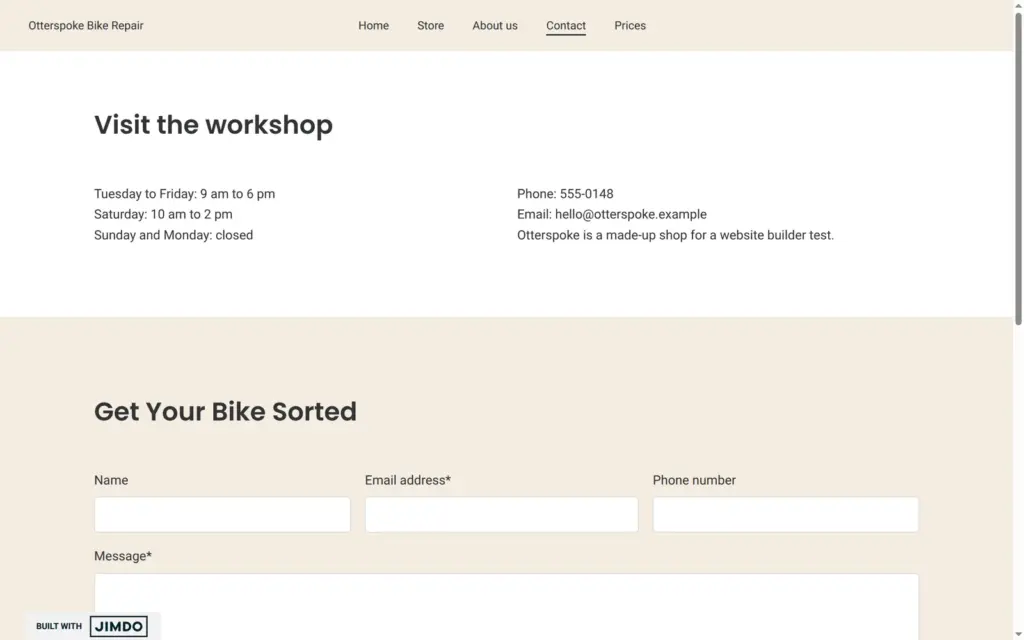Click the Name input field

222,515
